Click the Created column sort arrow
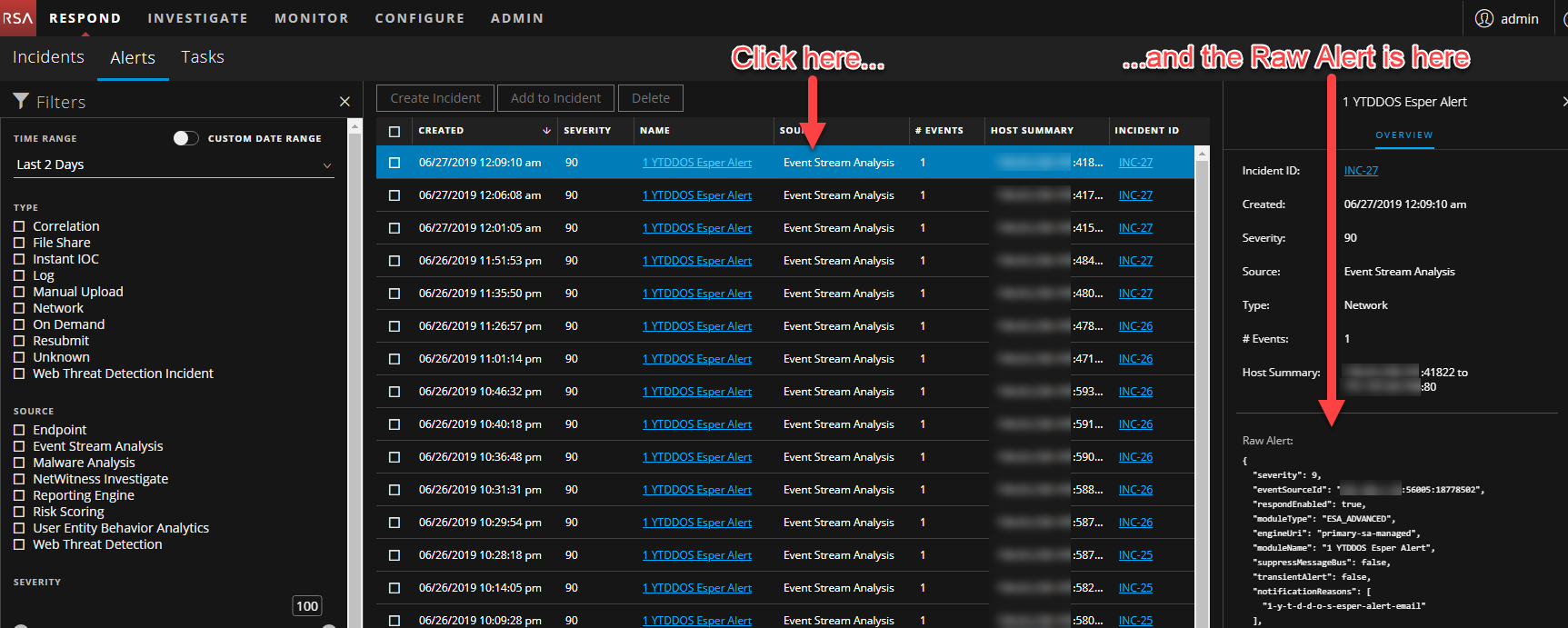1568x628 pixels. click(546, 131)
